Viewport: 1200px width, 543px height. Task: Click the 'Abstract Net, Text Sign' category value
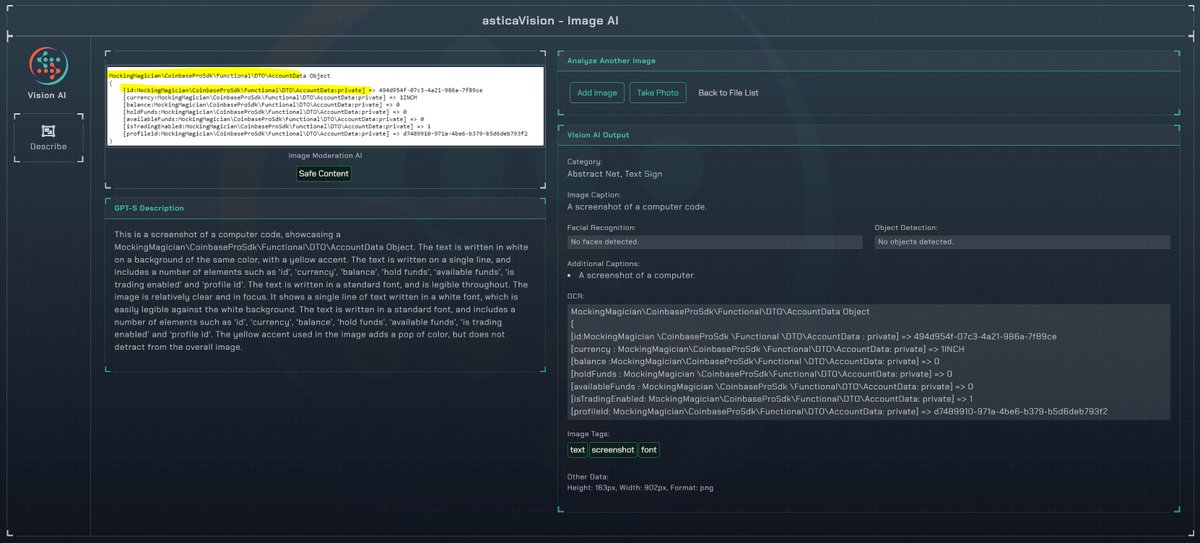click(614, 174)
